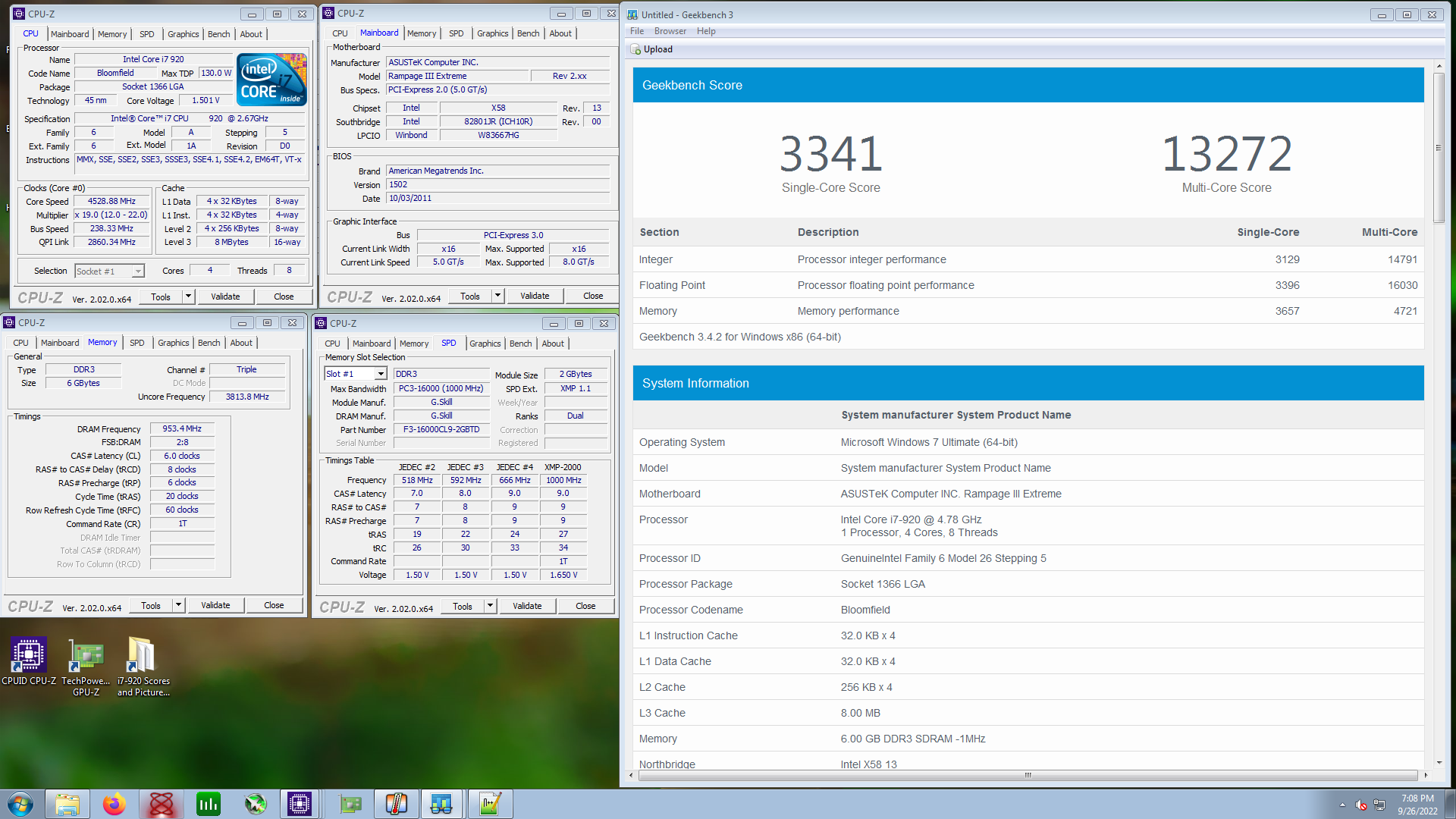Open the Slot #1 memory slot dropdown
Image resolution: width=1456 pixels, height=819 pixels.
pyautogui.click(x=381, y=374)
